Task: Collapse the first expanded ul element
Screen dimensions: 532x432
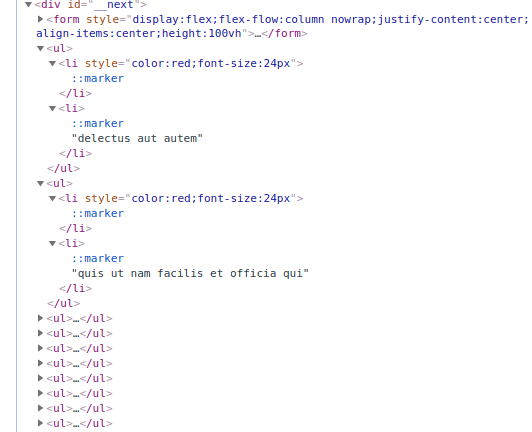Action: tap(40, 49)
